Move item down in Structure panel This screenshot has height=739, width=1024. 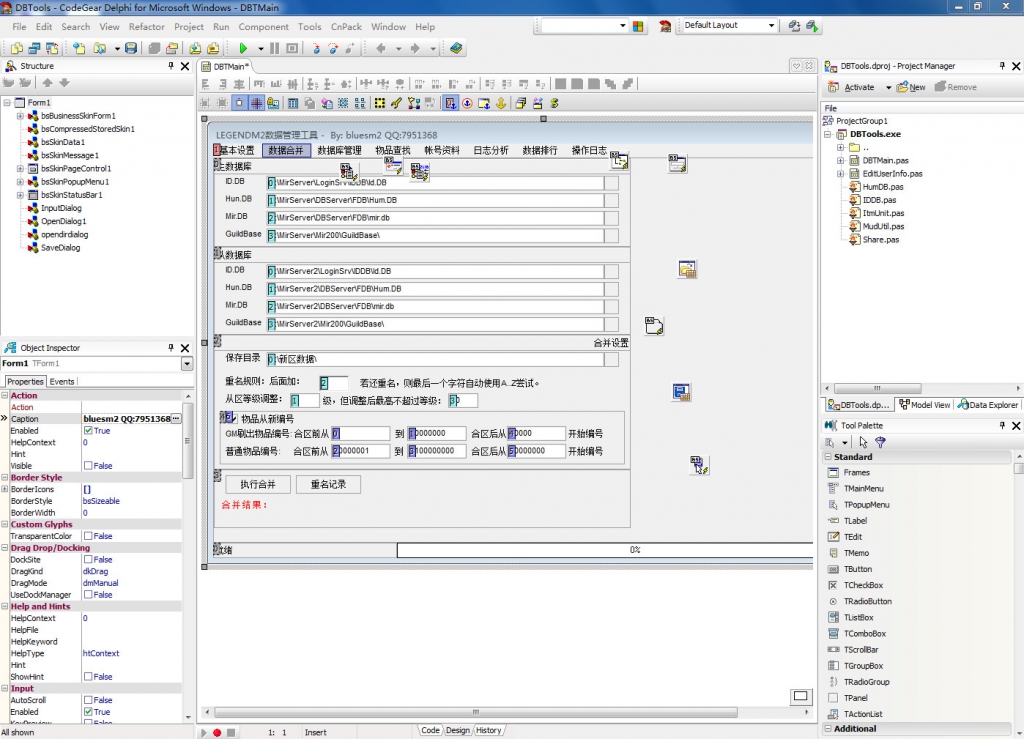click(64, 83)
